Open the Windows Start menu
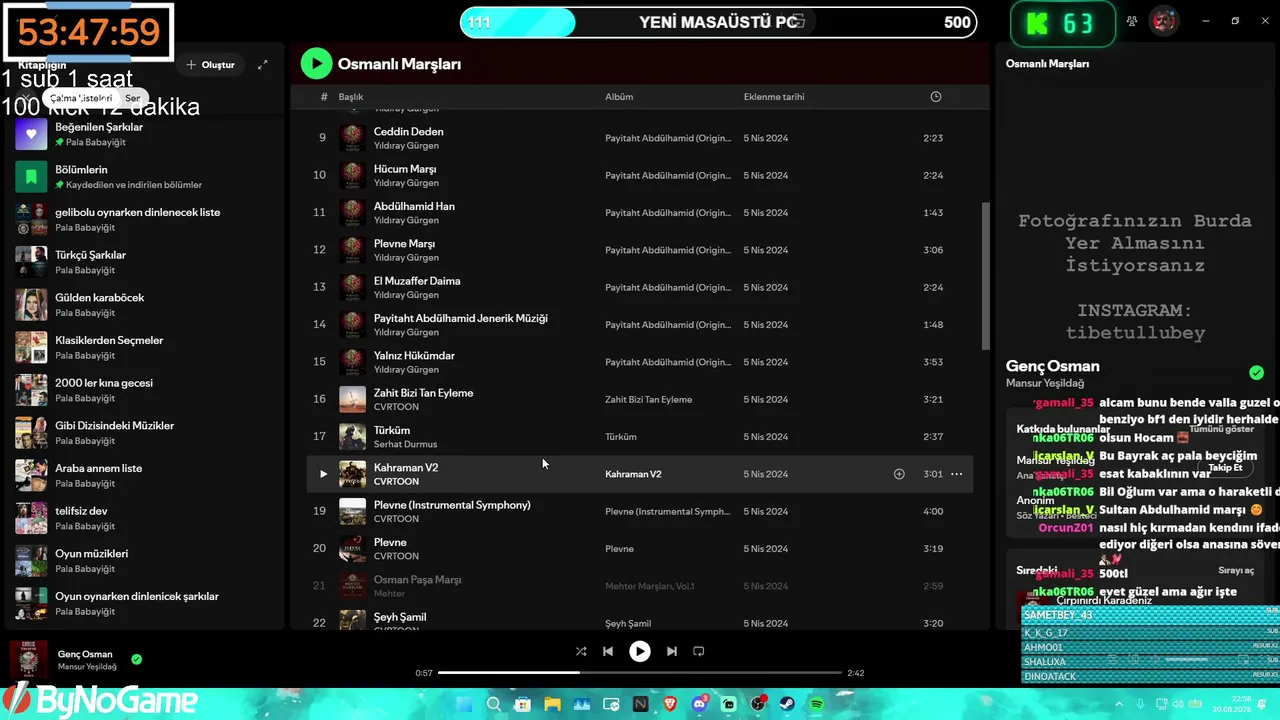The width and height of the screenshot is (1280, 720). coord(465,705)
